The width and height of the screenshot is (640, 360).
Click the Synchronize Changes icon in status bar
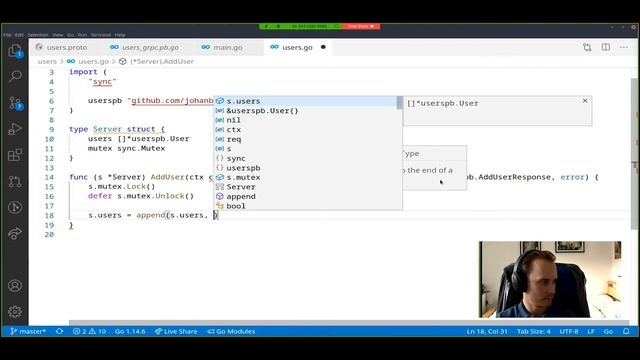60,331
